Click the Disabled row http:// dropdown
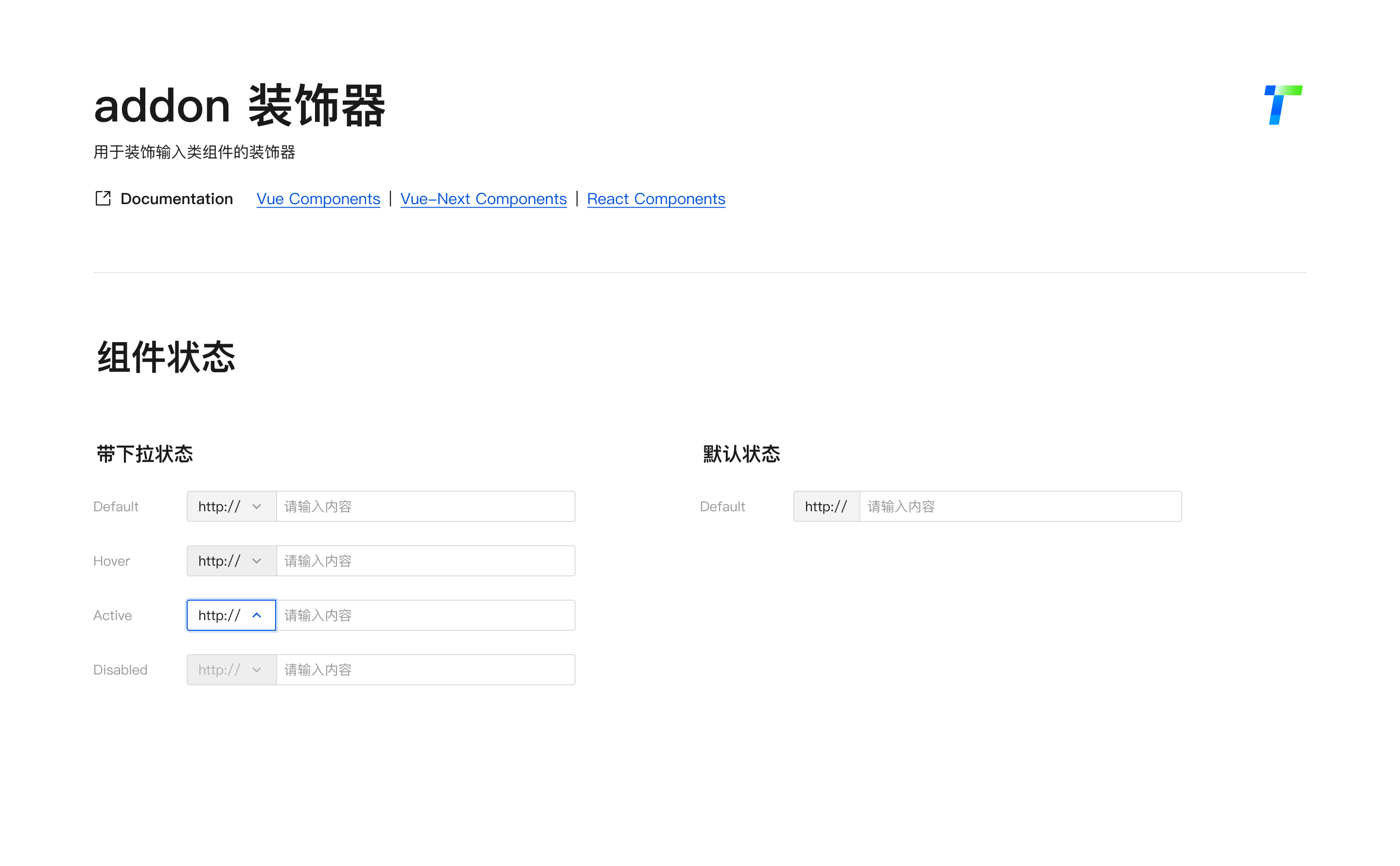Image resolution: width=1400 pixels, height=866 pixels. click(220, 670)
